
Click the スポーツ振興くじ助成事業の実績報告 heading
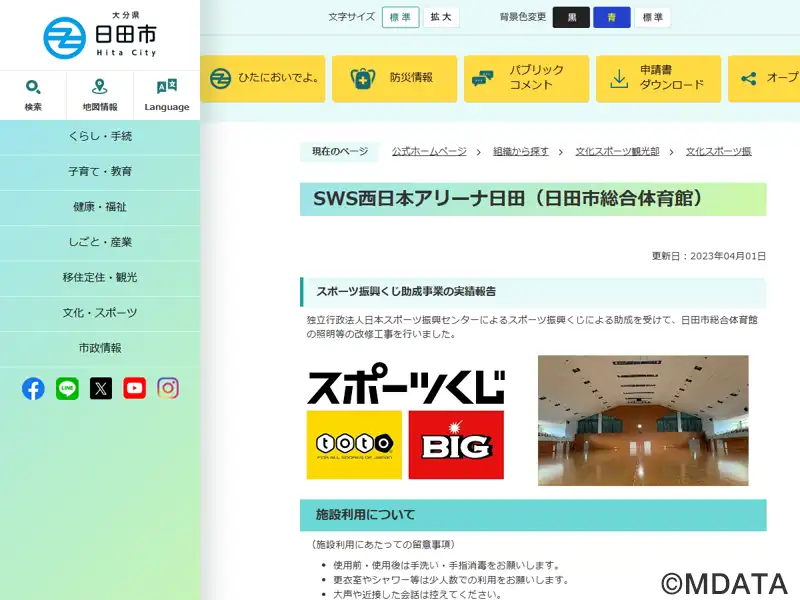pos(533,292)
